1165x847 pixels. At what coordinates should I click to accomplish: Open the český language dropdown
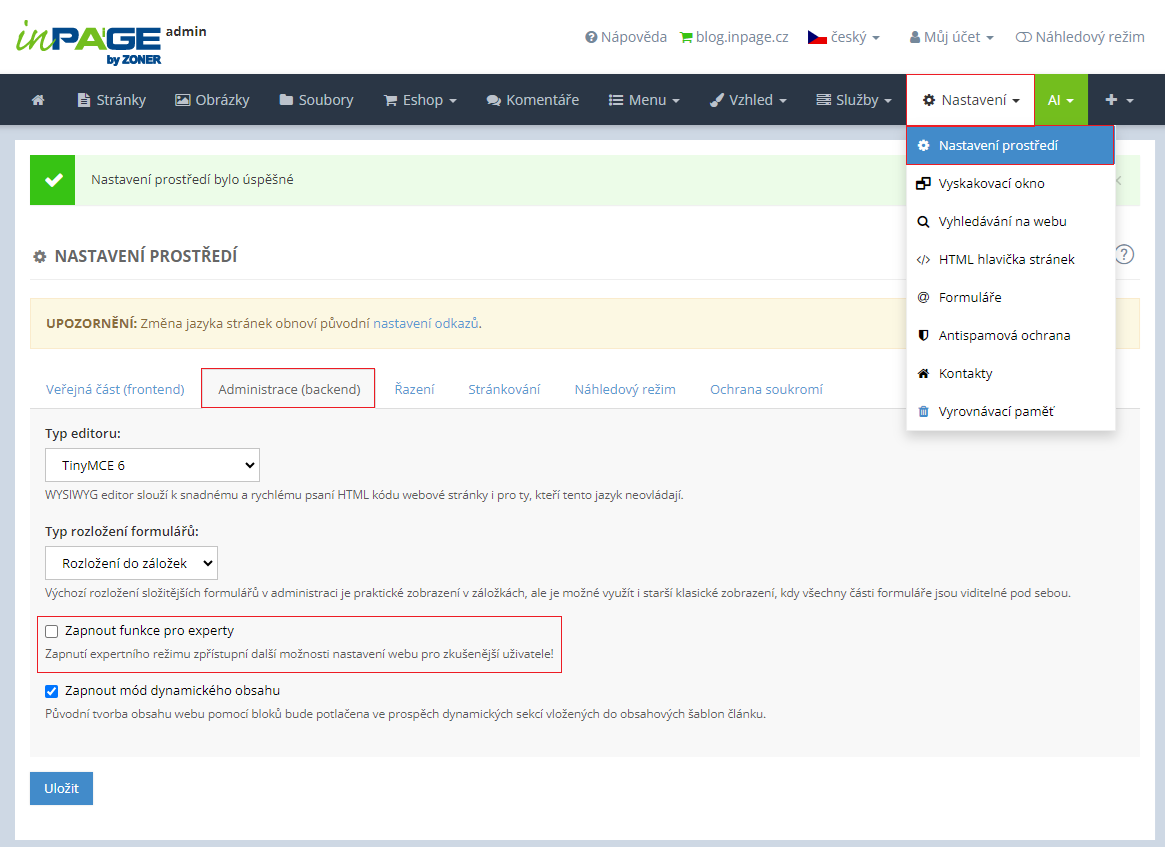[844, 37]
